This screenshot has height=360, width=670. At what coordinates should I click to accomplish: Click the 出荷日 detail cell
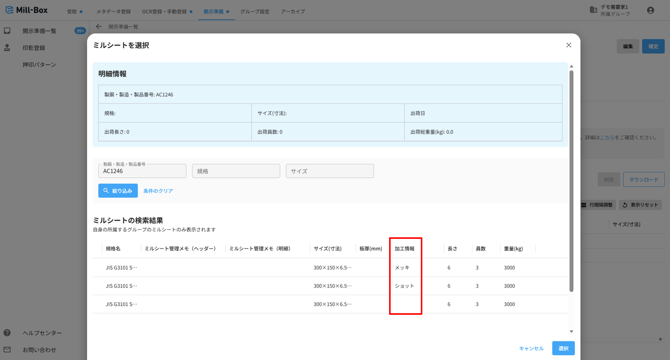(x=483, y=113)
